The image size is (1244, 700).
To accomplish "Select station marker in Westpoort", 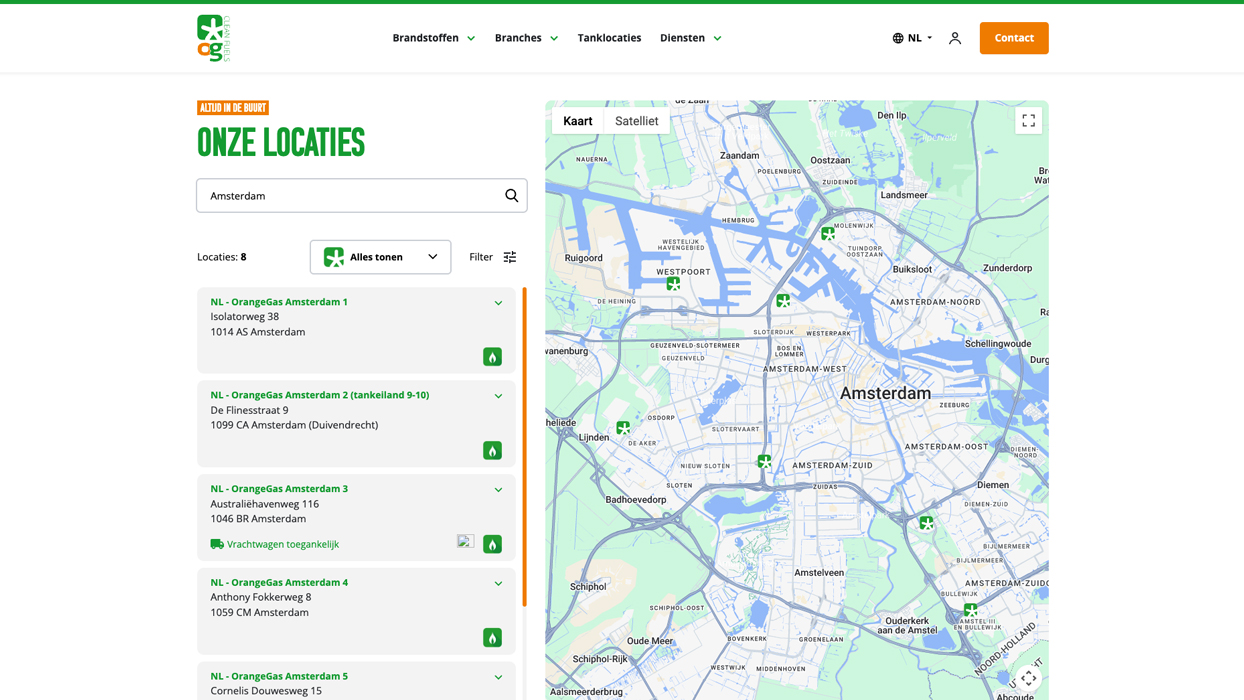I will point(673,284).
